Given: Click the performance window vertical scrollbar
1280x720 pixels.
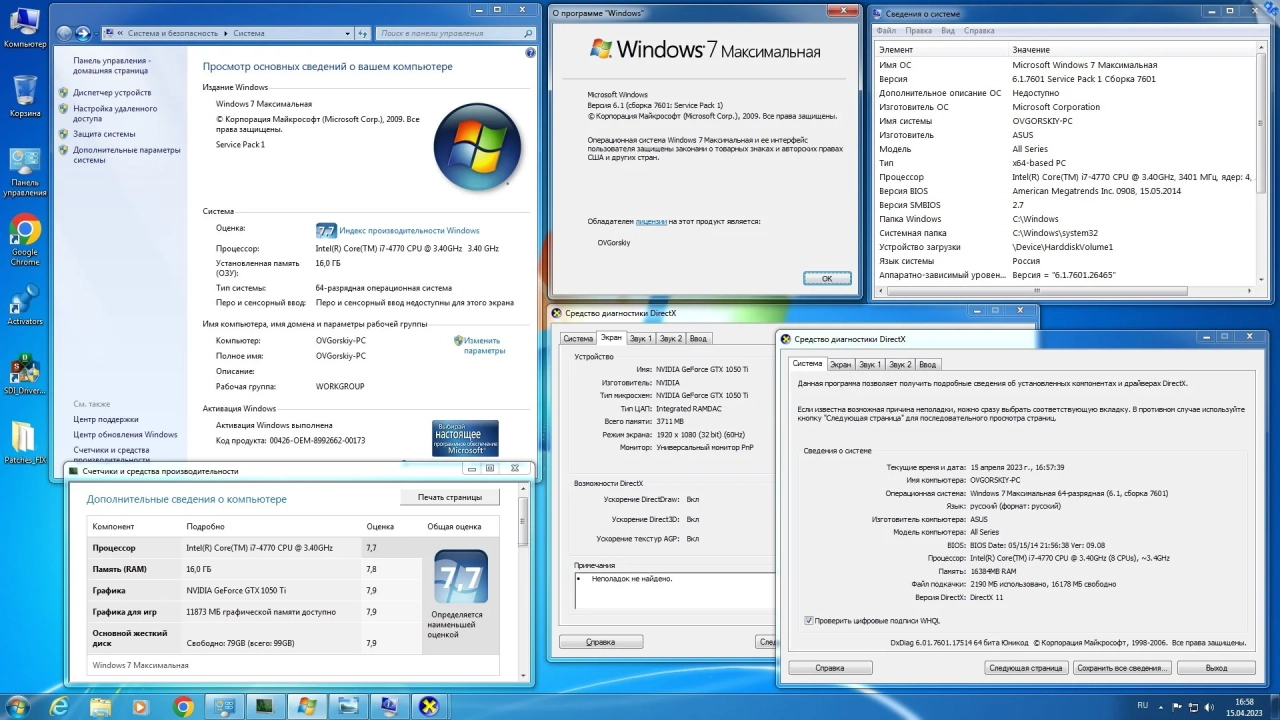Looking at the screenshot, I should pyautogui.click(x=523, y=583).
